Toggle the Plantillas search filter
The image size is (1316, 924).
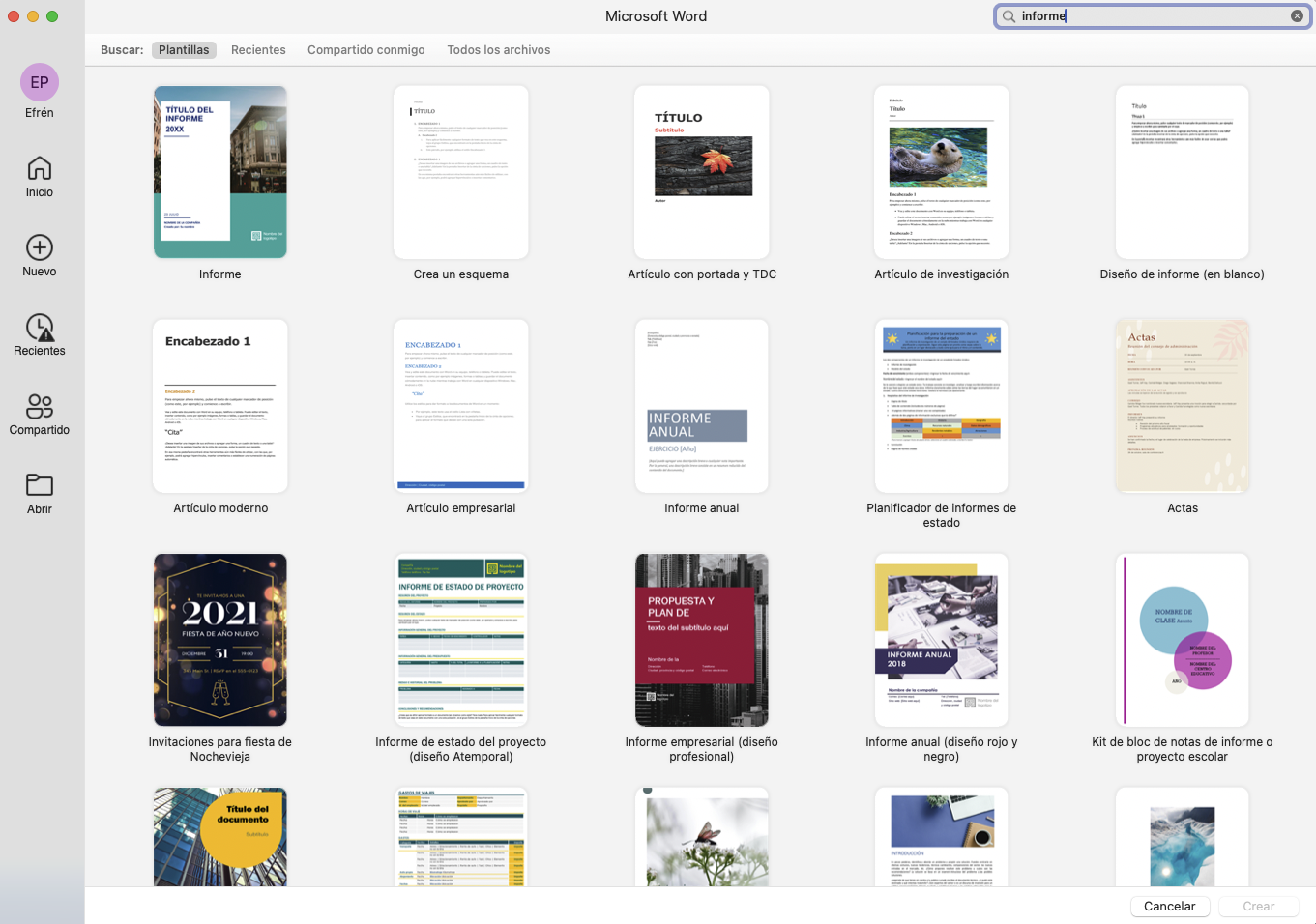[184, 50]
